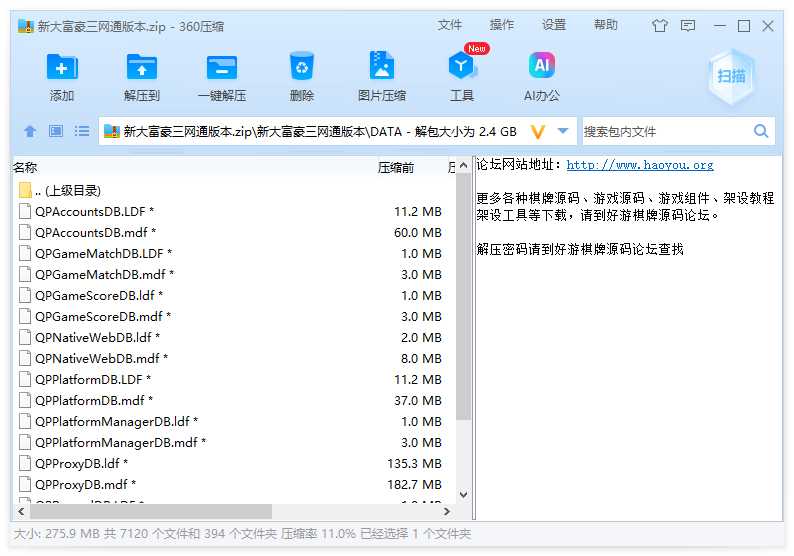
Task: Open the Tools (工具) icon
Action: 461,66
